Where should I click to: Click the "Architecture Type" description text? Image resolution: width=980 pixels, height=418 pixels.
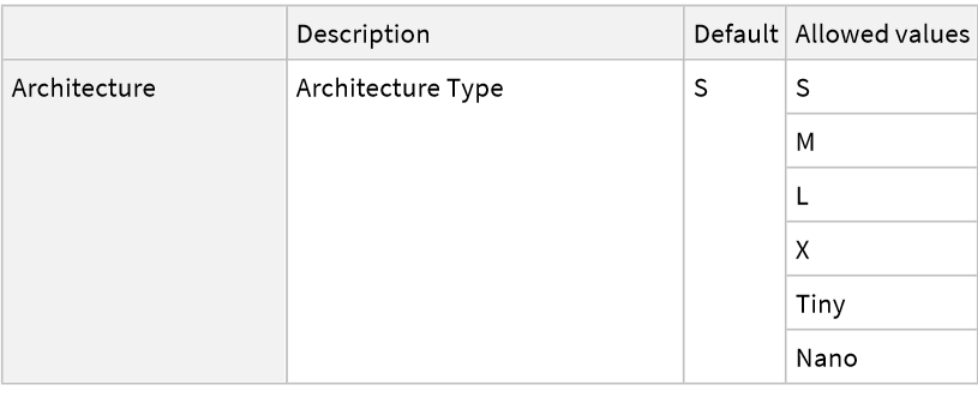click(399, 88)
